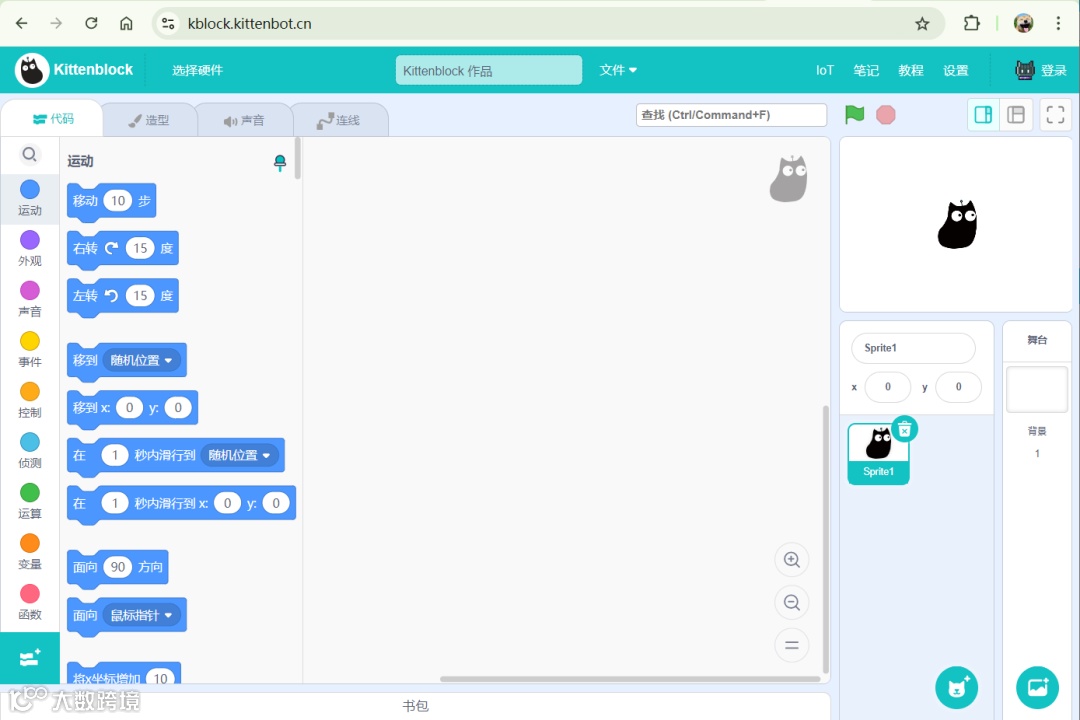Open the 笔记 notes menu item
1080x720 pixels.
(866, 70)
